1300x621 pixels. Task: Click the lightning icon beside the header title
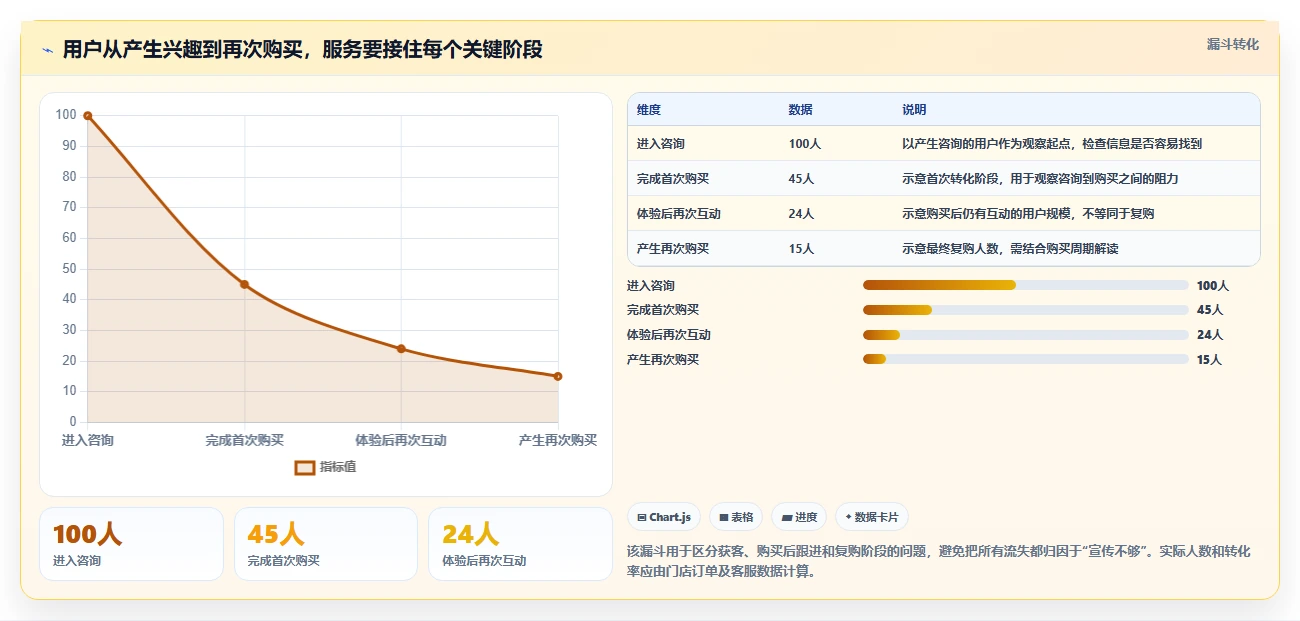pos(48,50)
